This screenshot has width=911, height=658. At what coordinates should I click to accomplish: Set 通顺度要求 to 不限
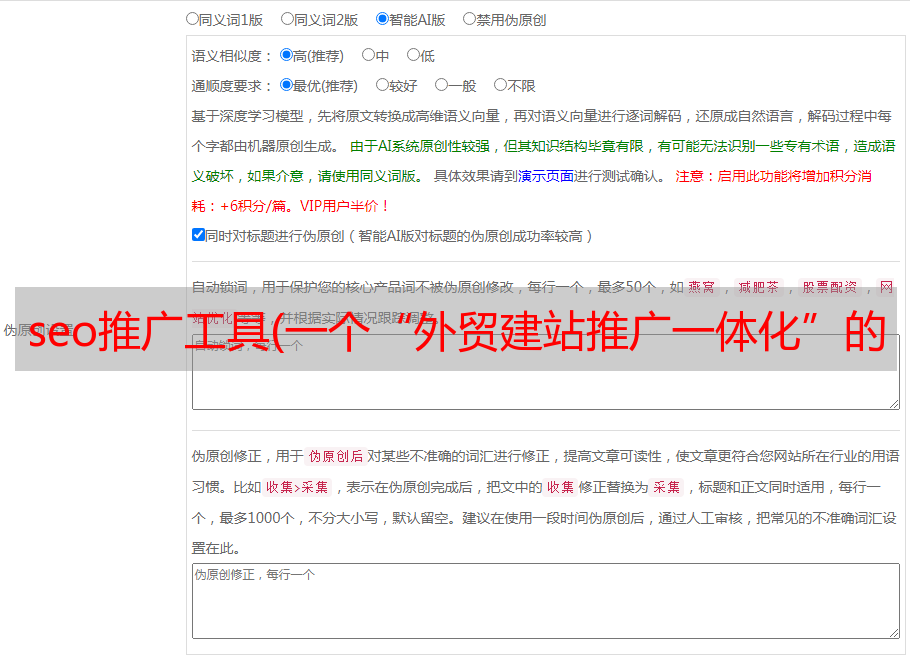(x=500, y=85)
